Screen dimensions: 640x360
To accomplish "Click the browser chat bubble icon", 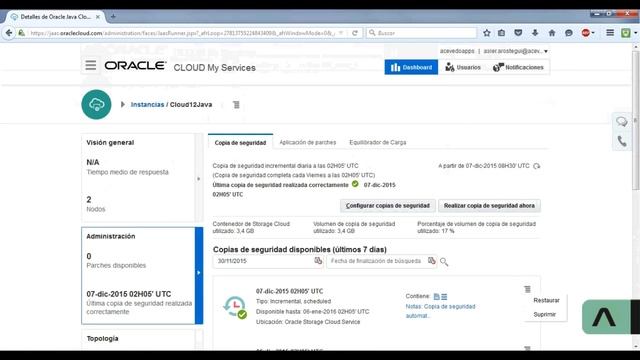I will click(x=569, y=33).
